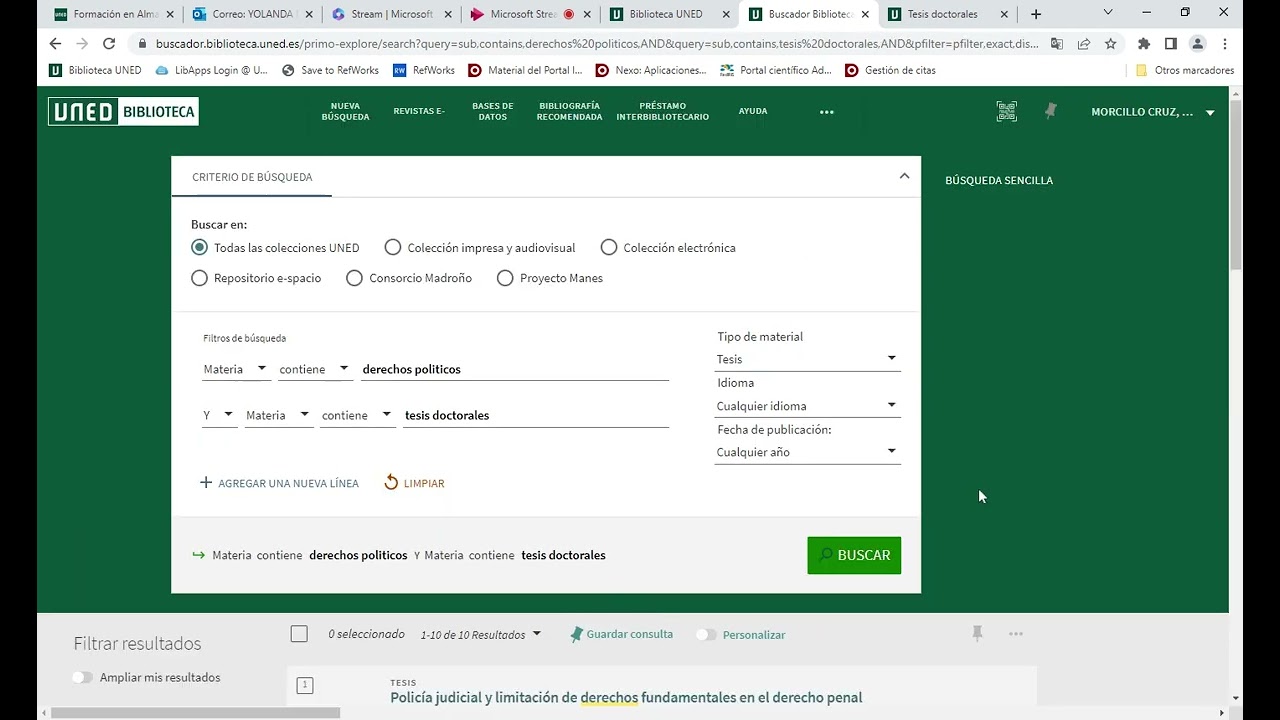Translate this page icon
The width and height of the screenshot is (1280, 720).
click(x=1056, y=44)
